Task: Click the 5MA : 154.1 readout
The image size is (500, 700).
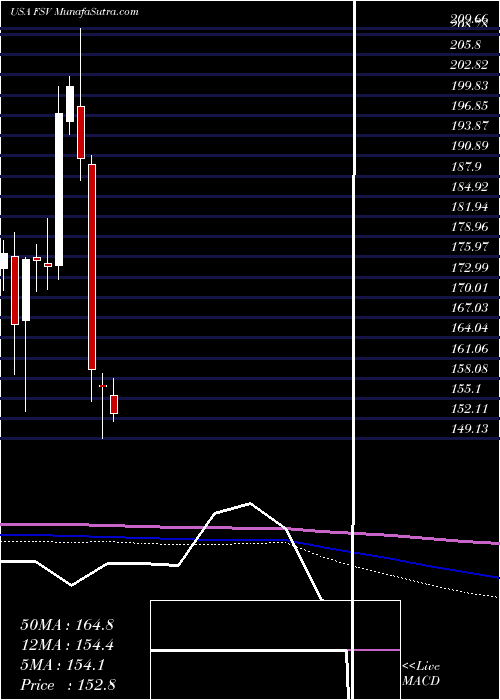Action: click(x=62, y=665)
